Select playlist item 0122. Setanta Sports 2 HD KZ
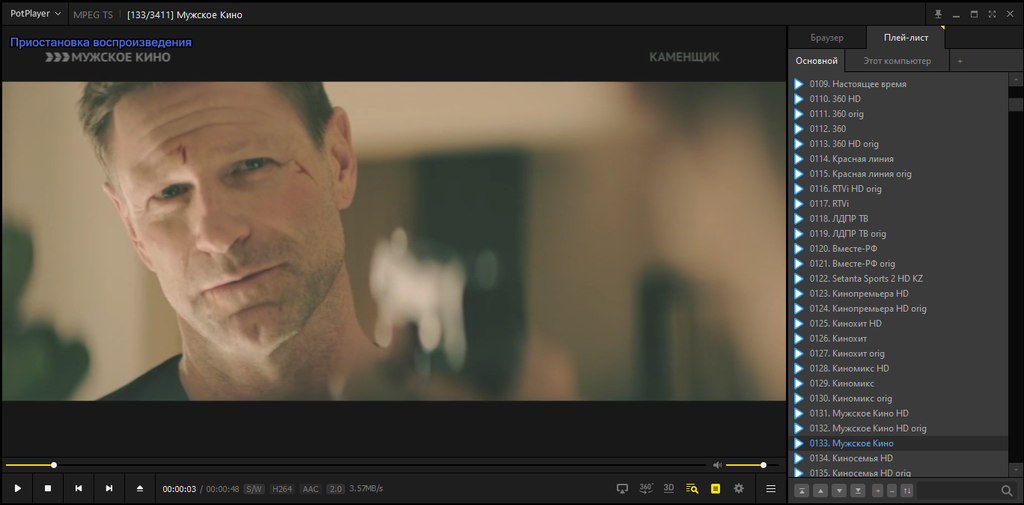The height and width of the screenshot is (505, 1024). [x=899, y=278]
